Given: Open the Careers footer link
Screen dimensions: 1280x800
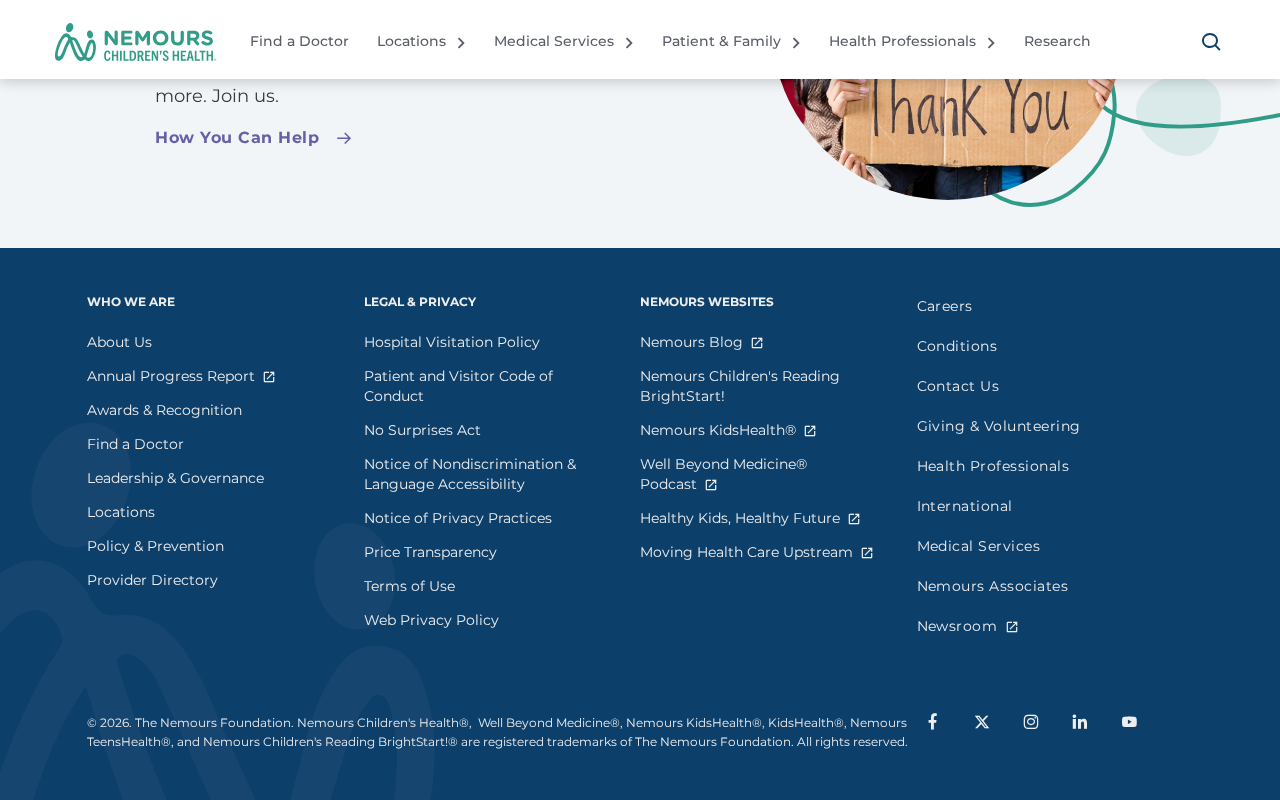Looking at the screenshot, I should [944, 306].
